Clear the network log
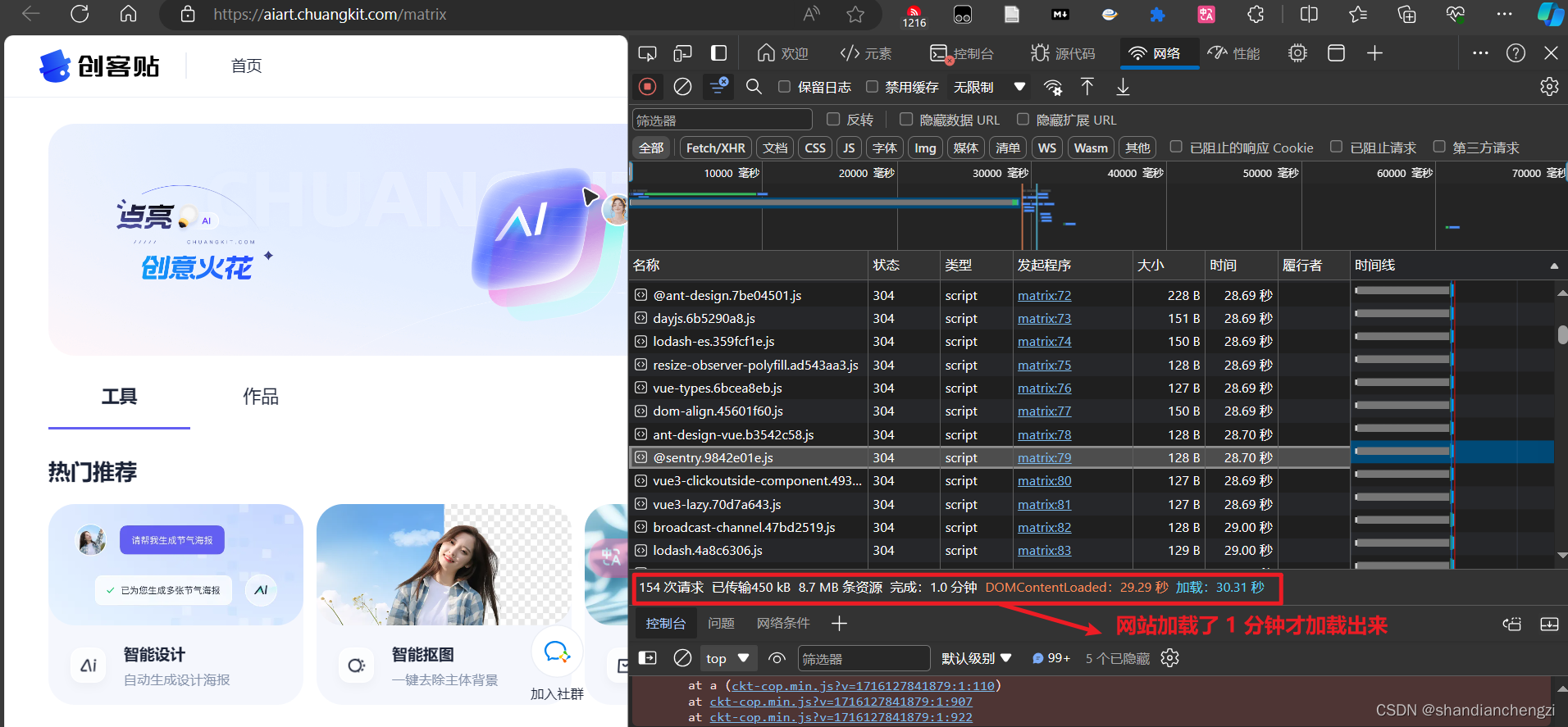The image size is (1568, 727). (x=682, y=86)
